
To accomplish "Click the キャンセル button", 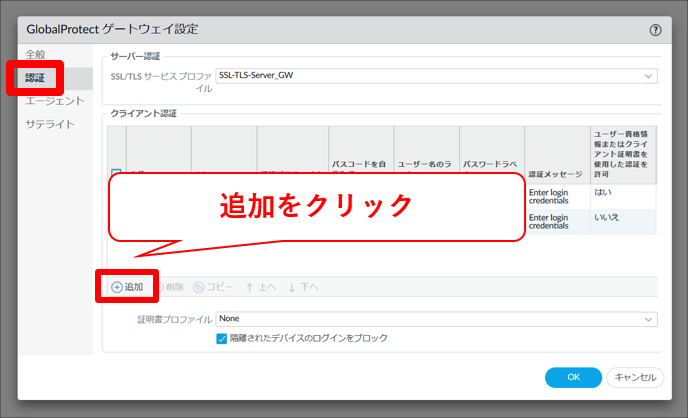I will pos(635,377).
